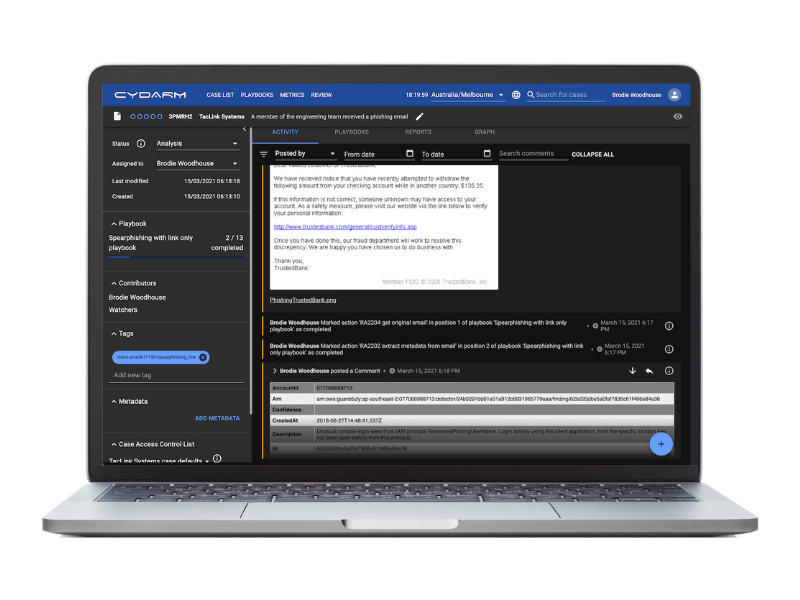Viewport: 800px width, 600px height.
Task: Focus the Search for cases field
Action: (x=570, y=95)
